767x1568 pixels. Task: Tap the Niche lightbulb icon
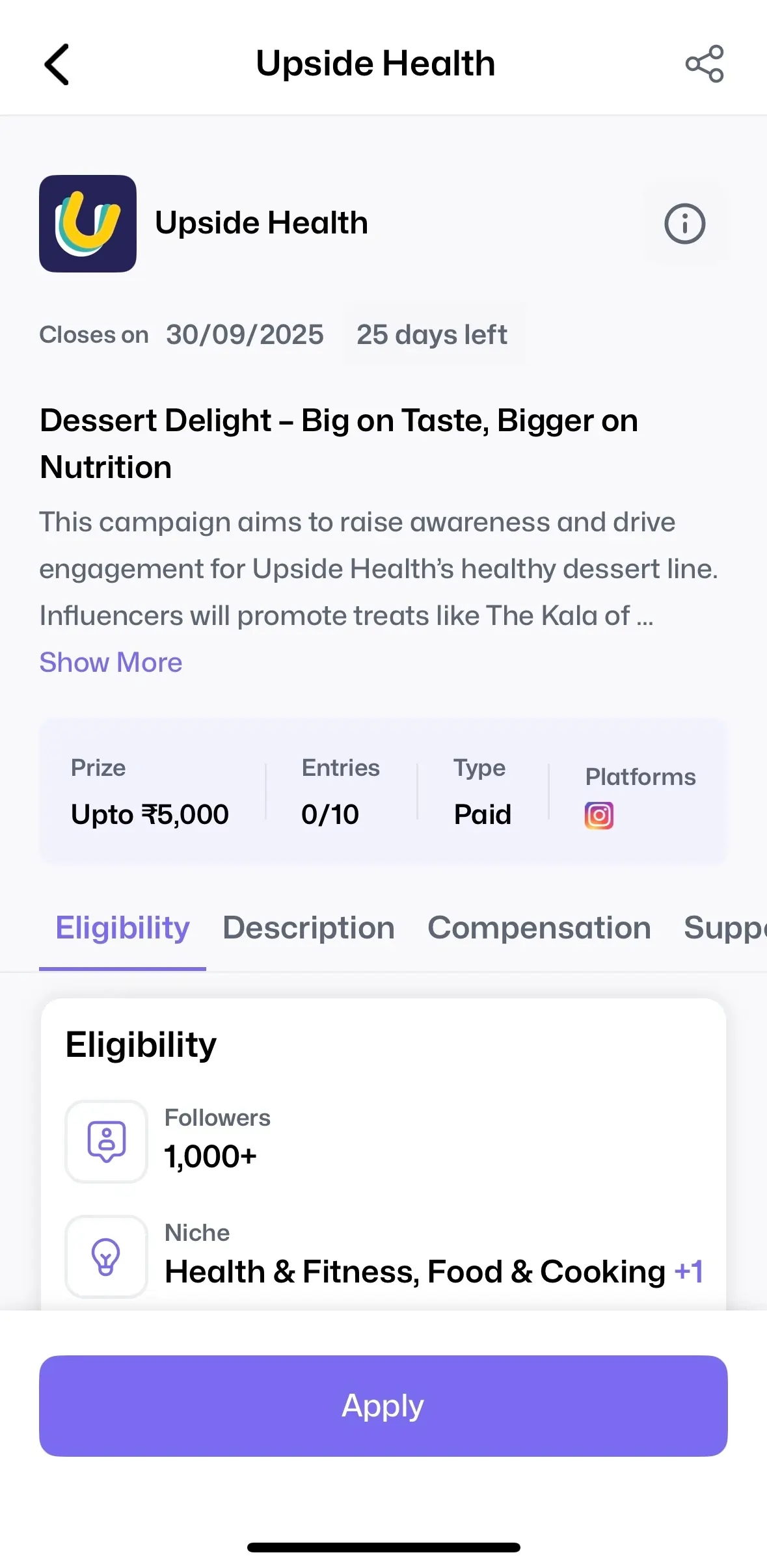106,1256
